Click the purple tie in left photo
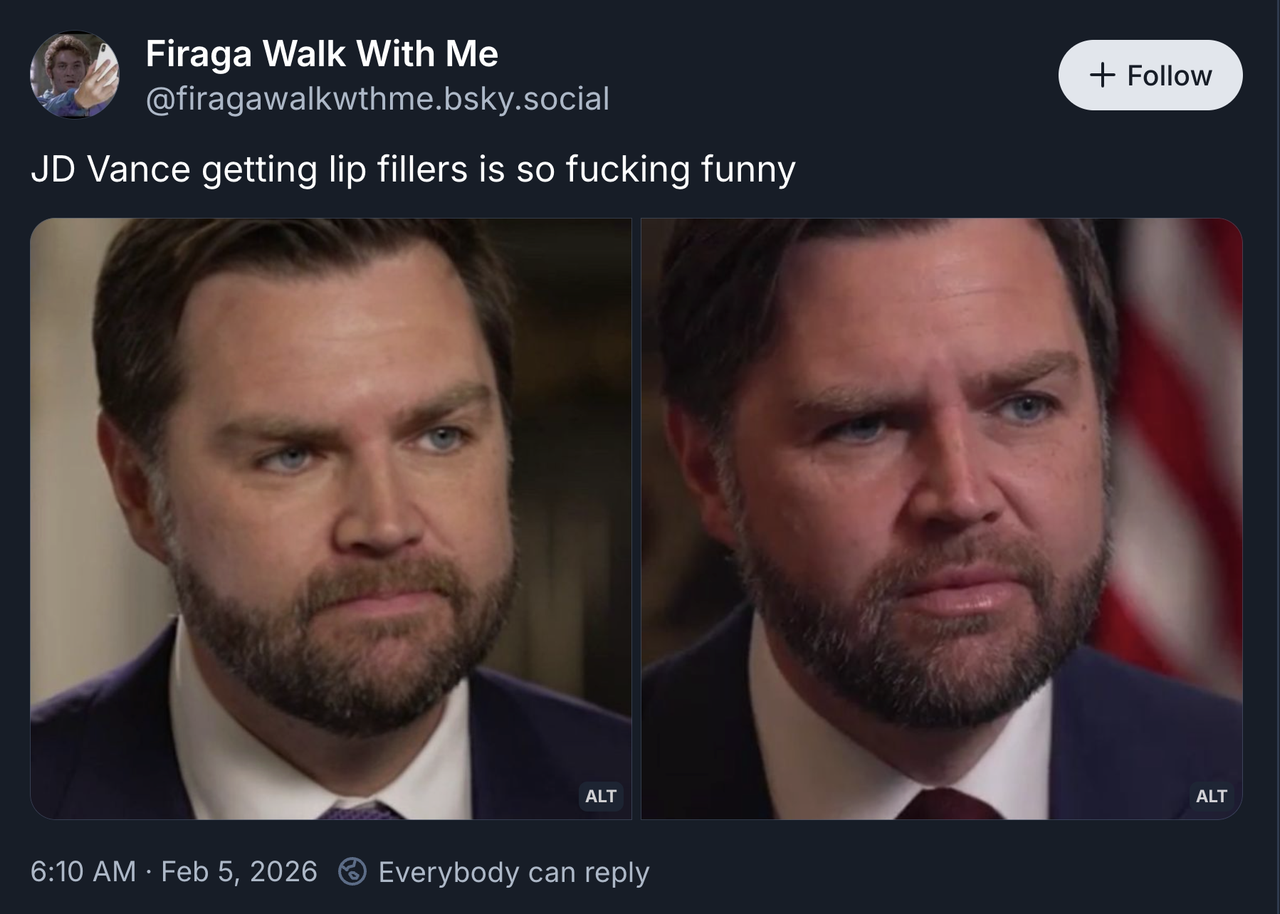This screenshot has width=1280, height=914. tap(360, 810)
